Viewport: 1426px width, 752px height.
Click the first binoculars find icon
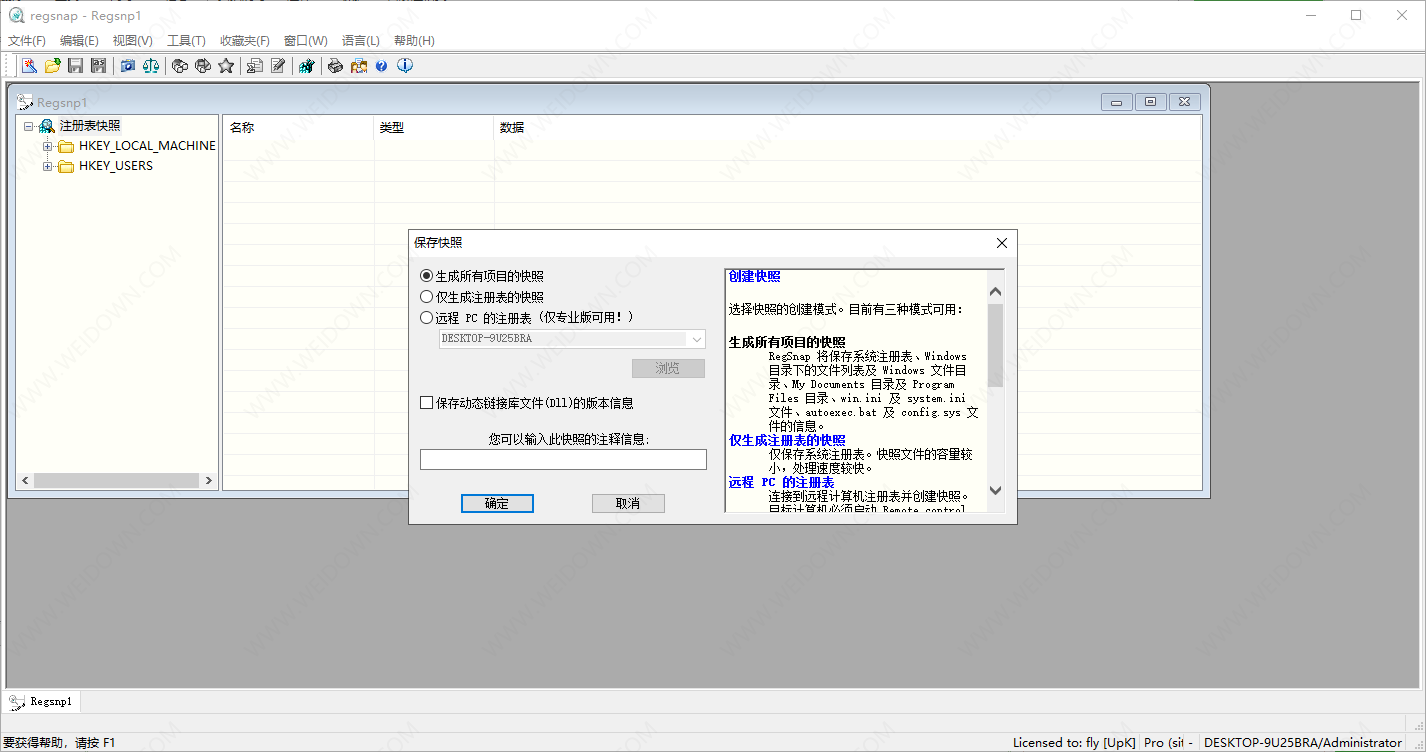click(x=180, y=66)
